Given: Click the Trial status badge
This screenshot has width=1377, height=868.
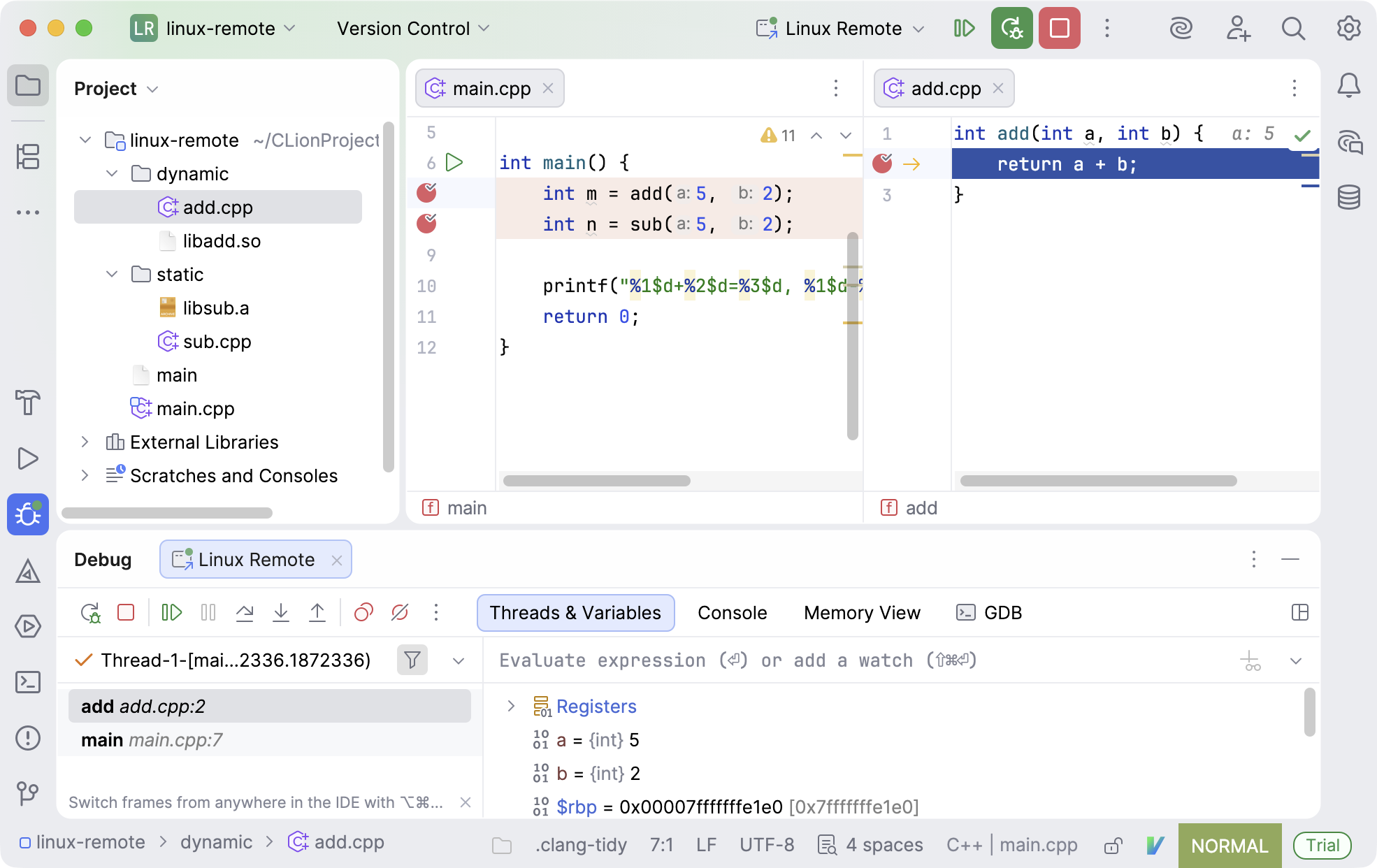Looking at the screenshot, I should 1322,846.
